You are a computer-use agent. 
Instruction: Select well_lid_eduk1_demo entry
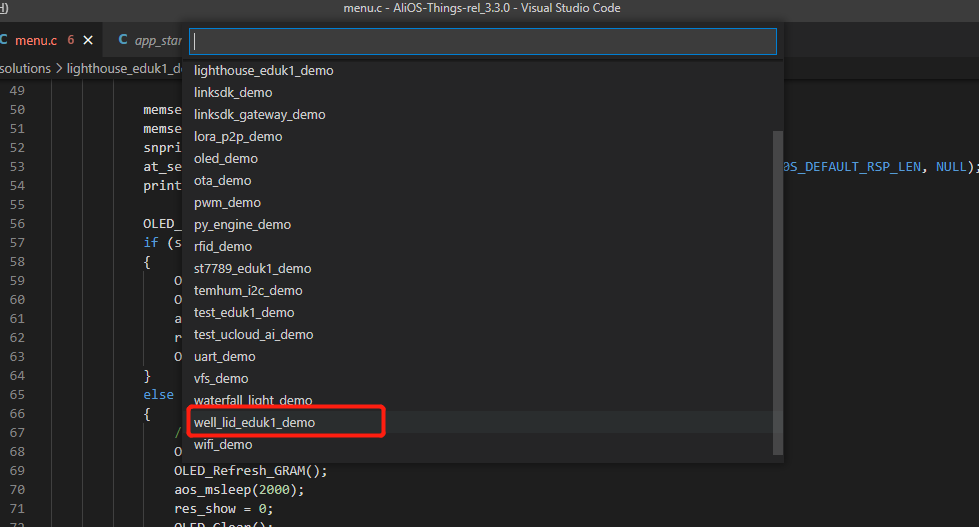click(483, 422)
